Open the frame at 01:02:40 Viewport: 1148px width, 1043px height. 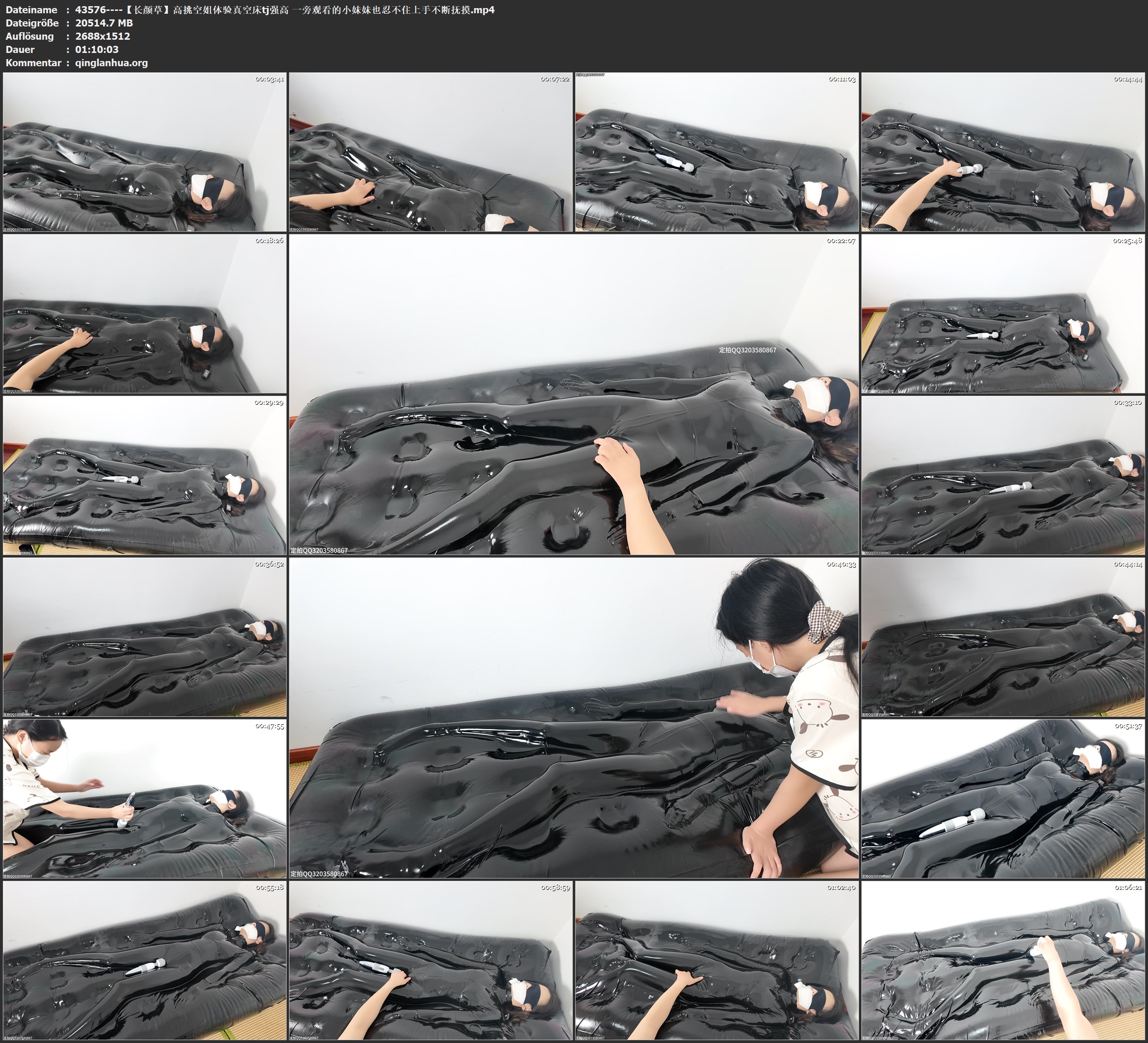pyautogui.click(x=716, y=960)
